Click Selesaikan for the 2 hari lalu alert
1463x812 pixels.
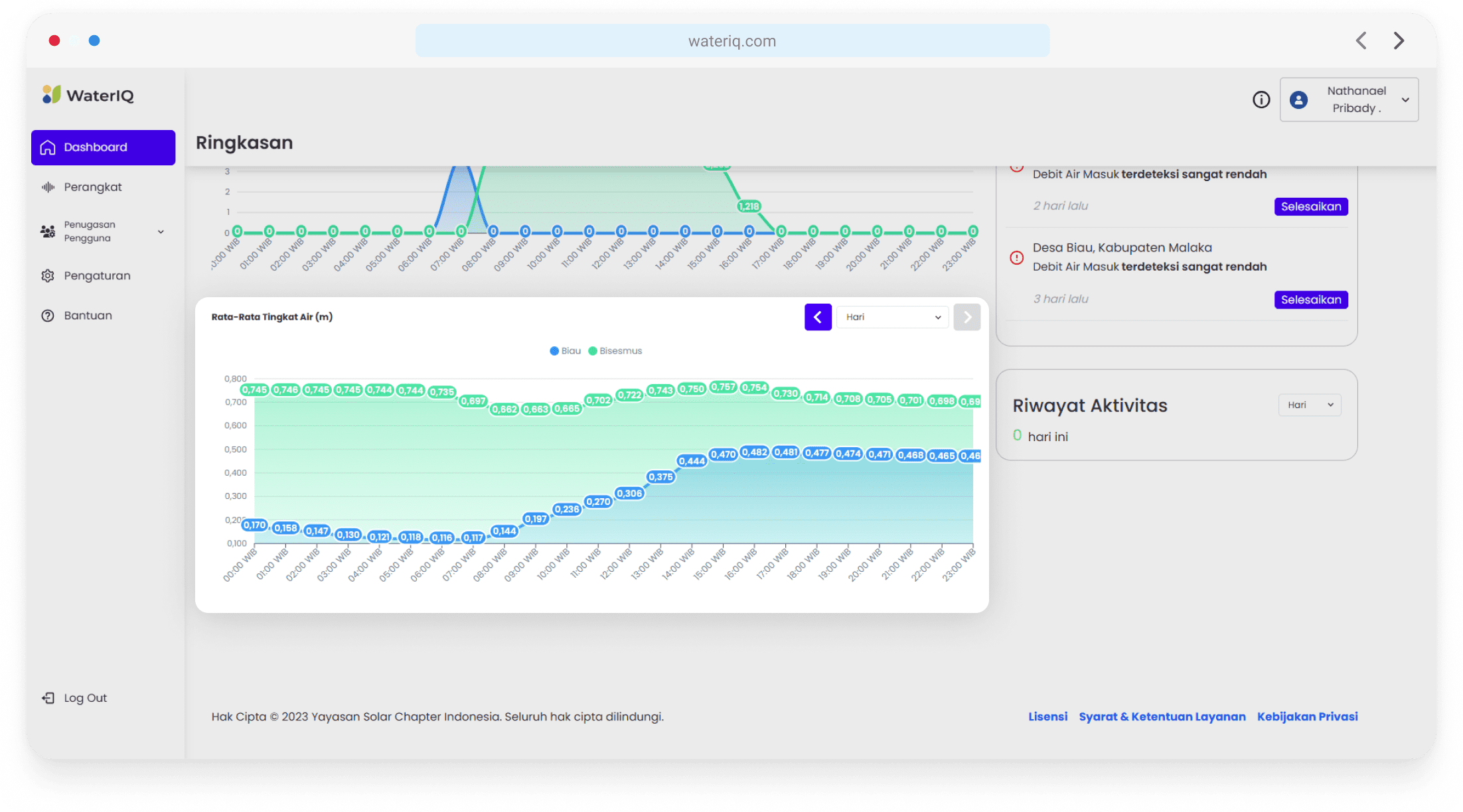(x=1310, y=206)
